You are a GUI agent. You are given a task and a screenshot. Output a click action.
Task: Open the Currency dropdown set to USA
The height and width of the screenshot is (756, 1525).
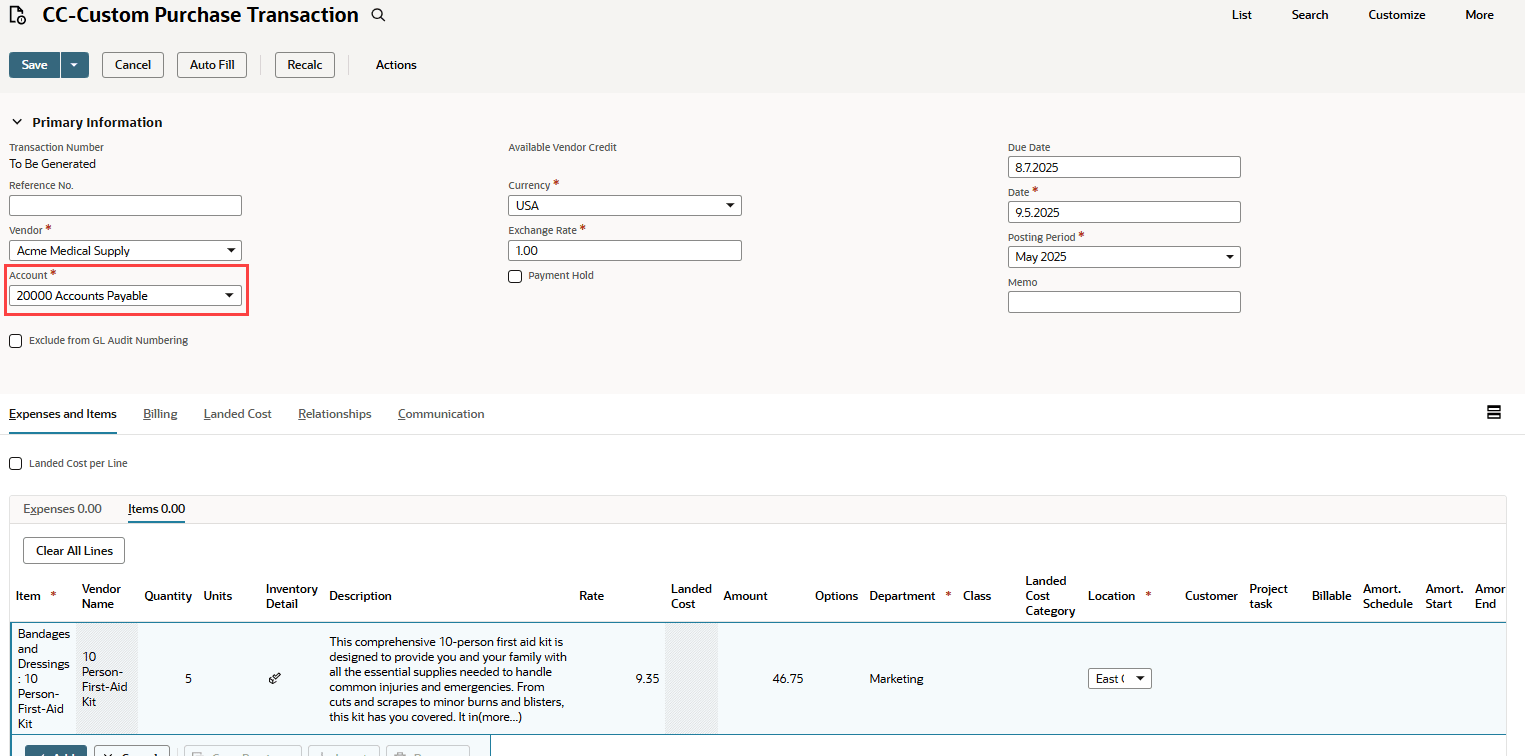[625, 206]
